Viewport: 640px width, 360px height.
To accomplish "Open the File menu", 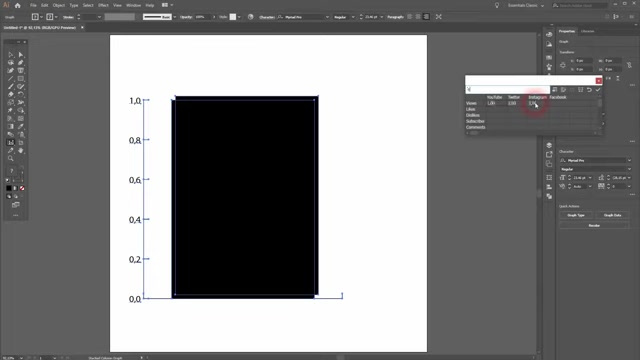I will click(33, 5).
